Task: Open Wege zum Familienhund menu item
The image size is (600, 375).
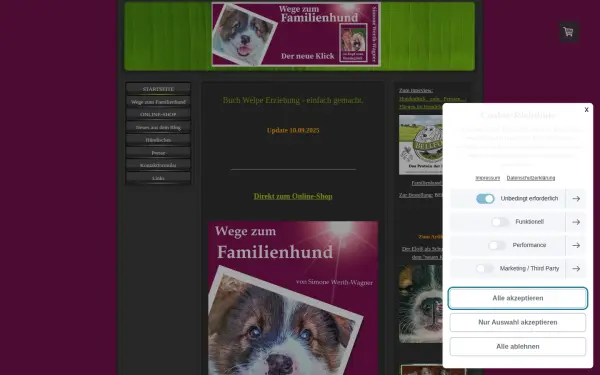Action: coord(158,102)
